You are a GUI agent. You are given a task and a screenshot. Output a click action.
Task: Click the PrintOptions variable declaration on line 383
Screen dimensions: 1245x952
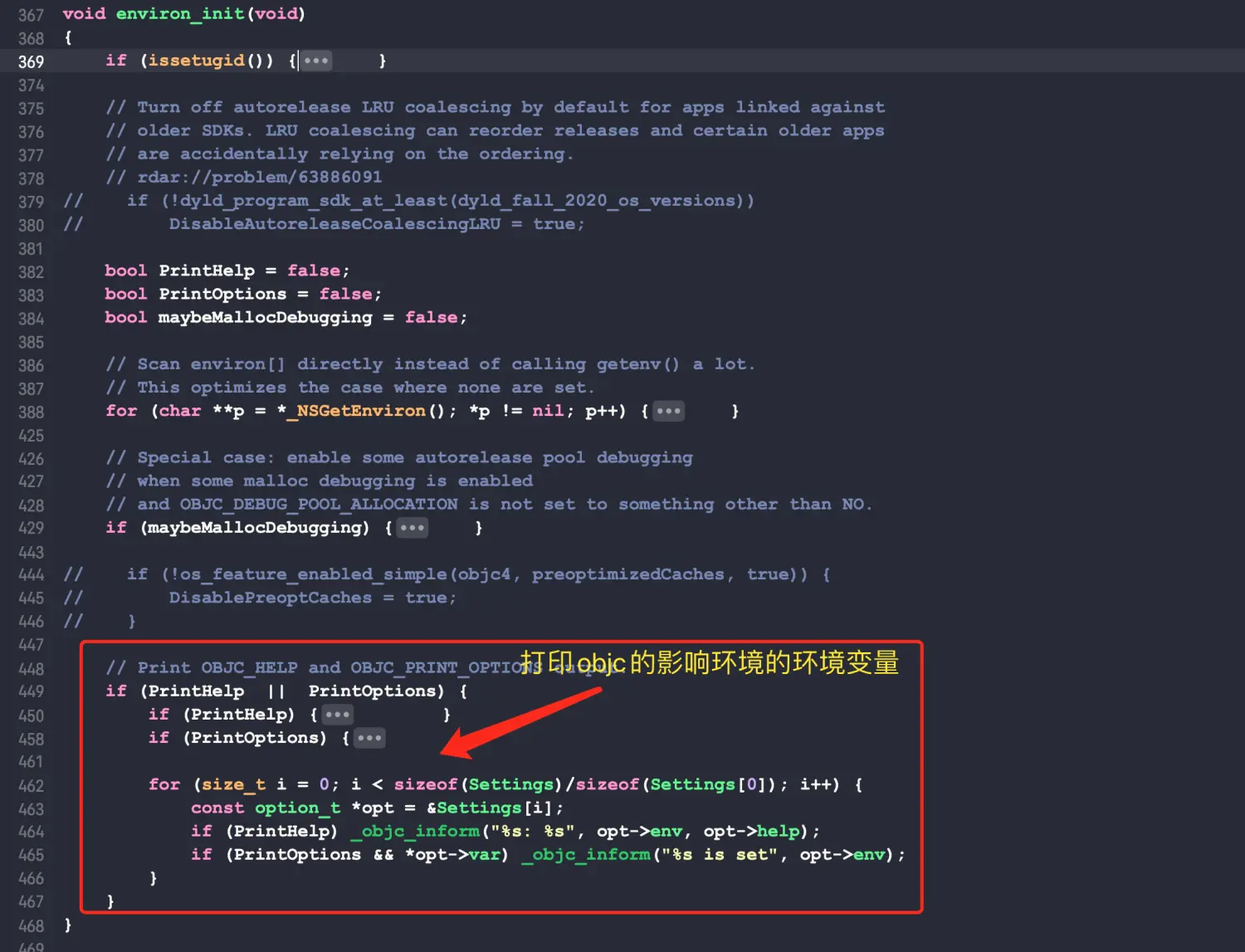click(x=222, y=294)
